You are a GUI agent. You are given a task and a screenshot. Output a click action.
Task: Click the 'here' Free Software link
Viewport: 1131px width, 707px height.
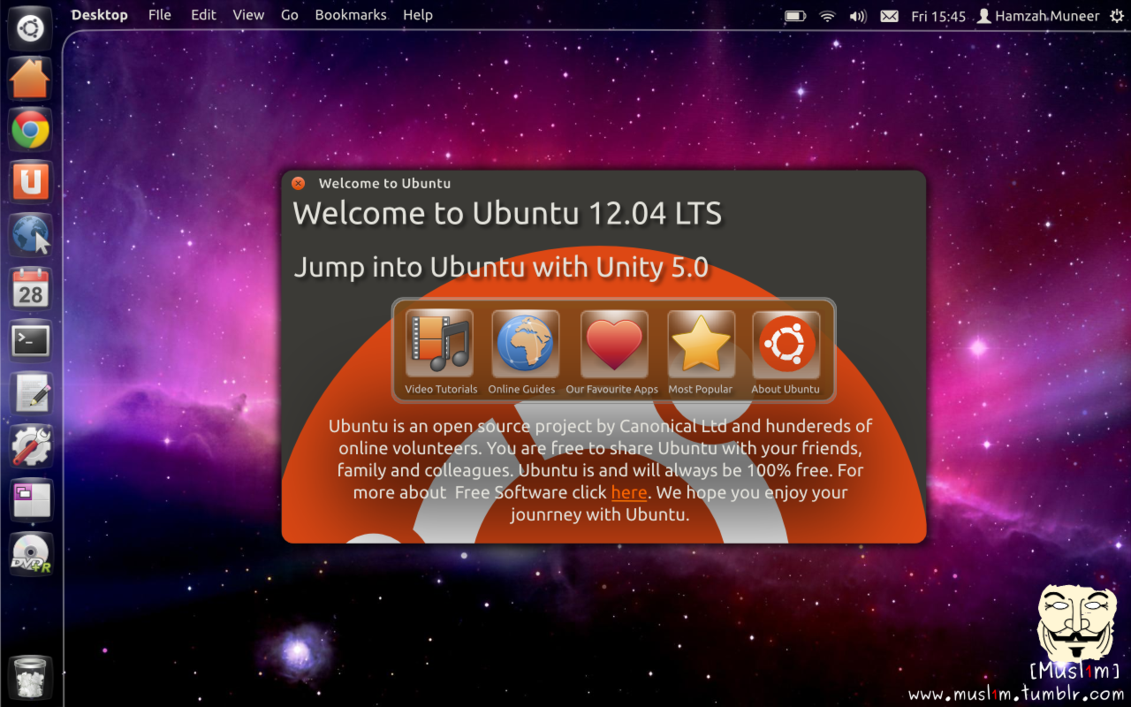tap(629, 492)
